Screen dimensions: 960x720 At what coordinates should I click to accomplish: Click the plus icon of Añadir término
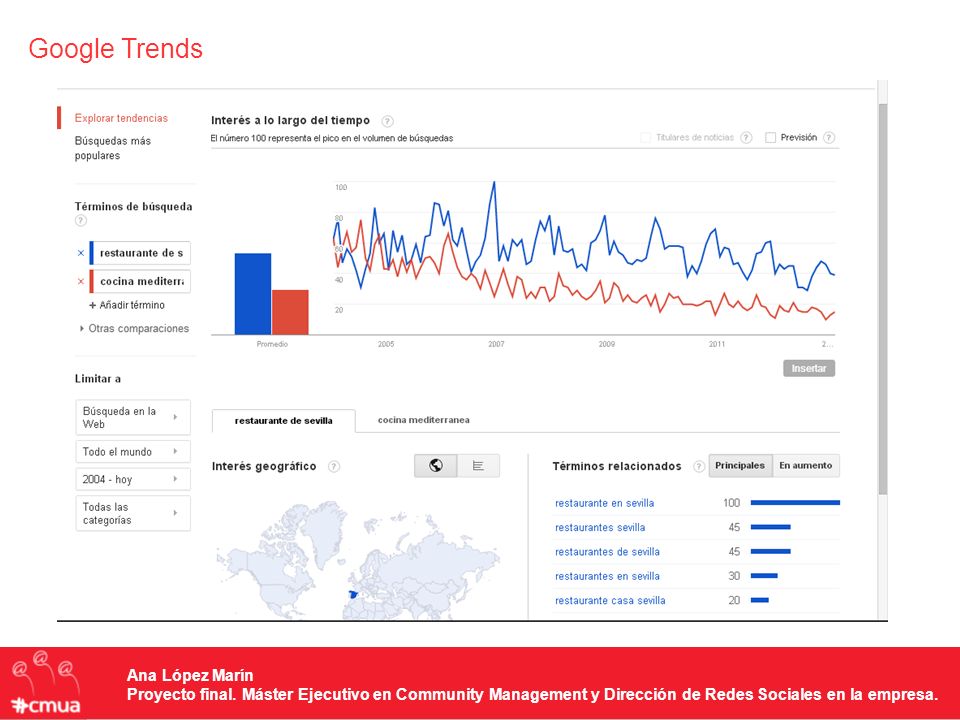coord(92,305)
